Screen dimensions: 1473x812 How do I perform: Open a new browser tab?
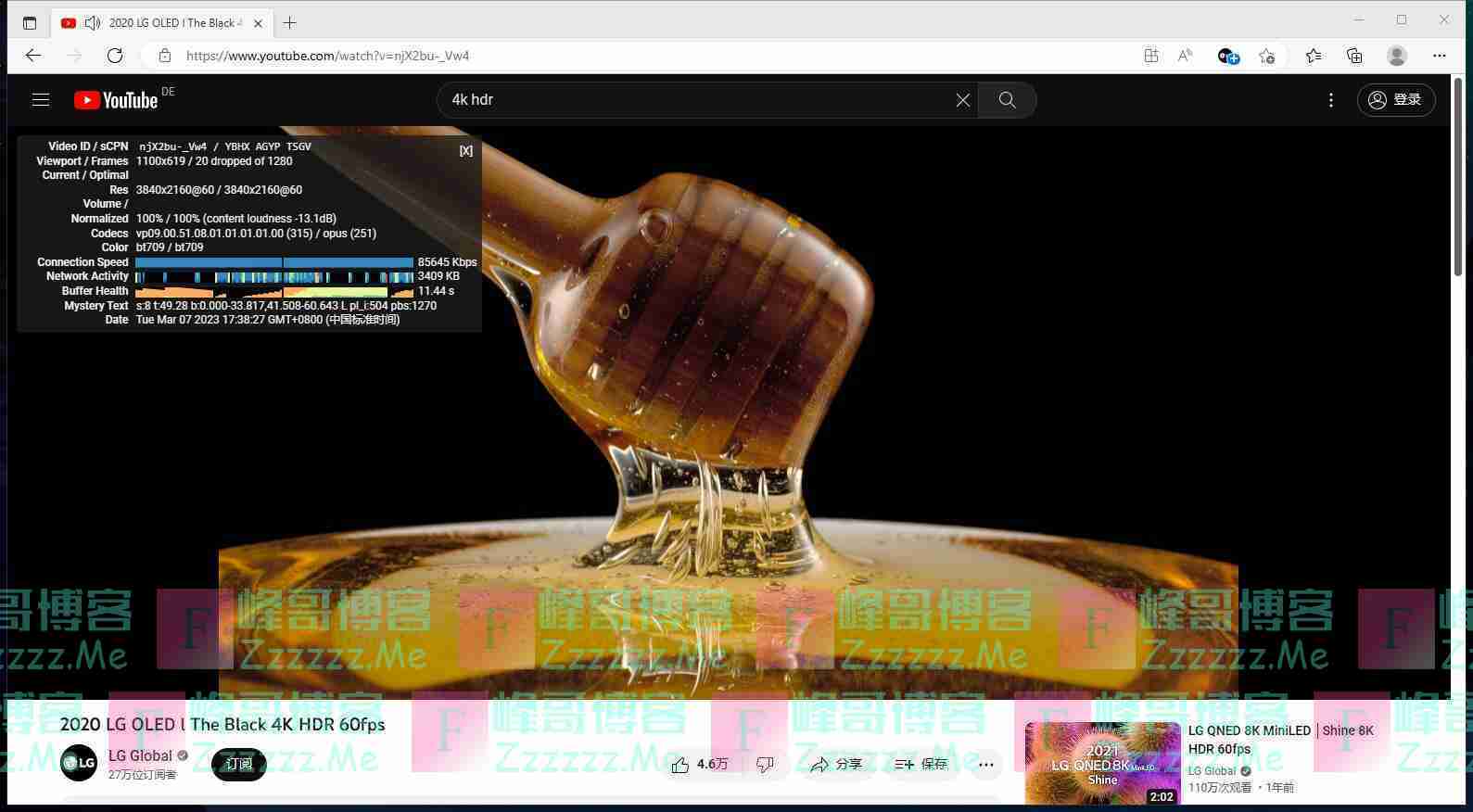click(x=290, y=23)
